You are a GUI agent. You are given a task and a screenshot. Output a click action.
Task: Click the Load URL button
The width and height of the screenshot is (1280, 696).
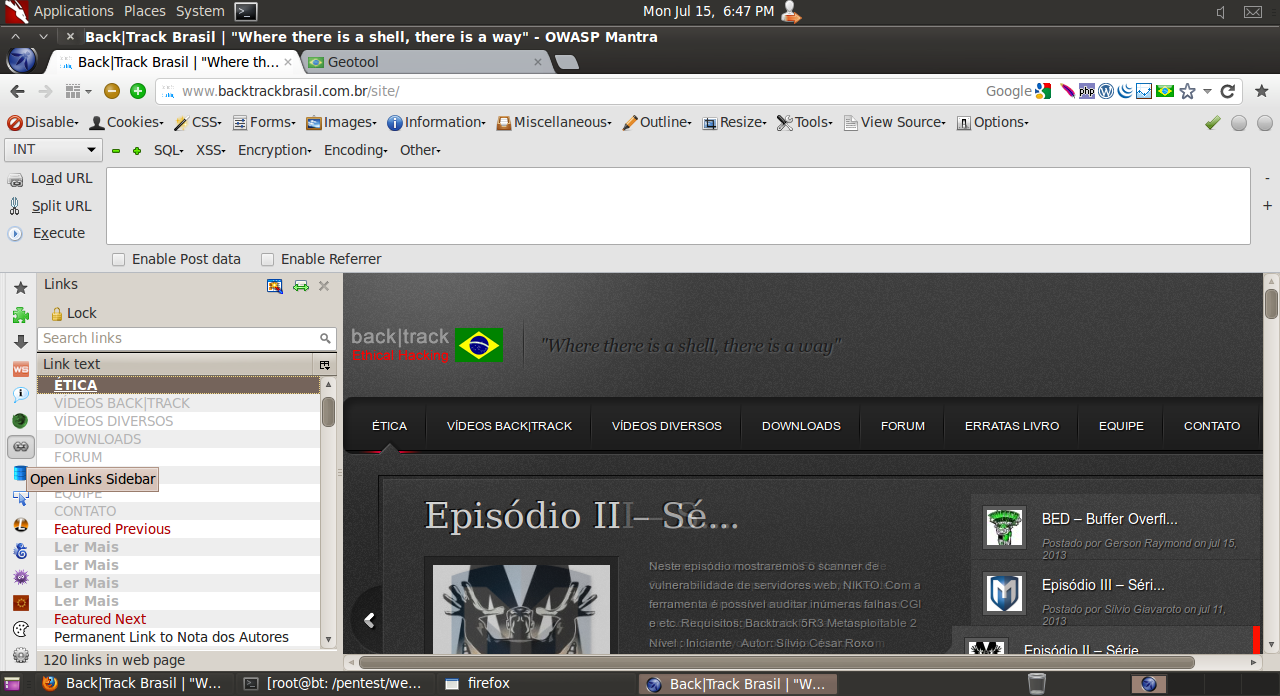coord(50,178)
